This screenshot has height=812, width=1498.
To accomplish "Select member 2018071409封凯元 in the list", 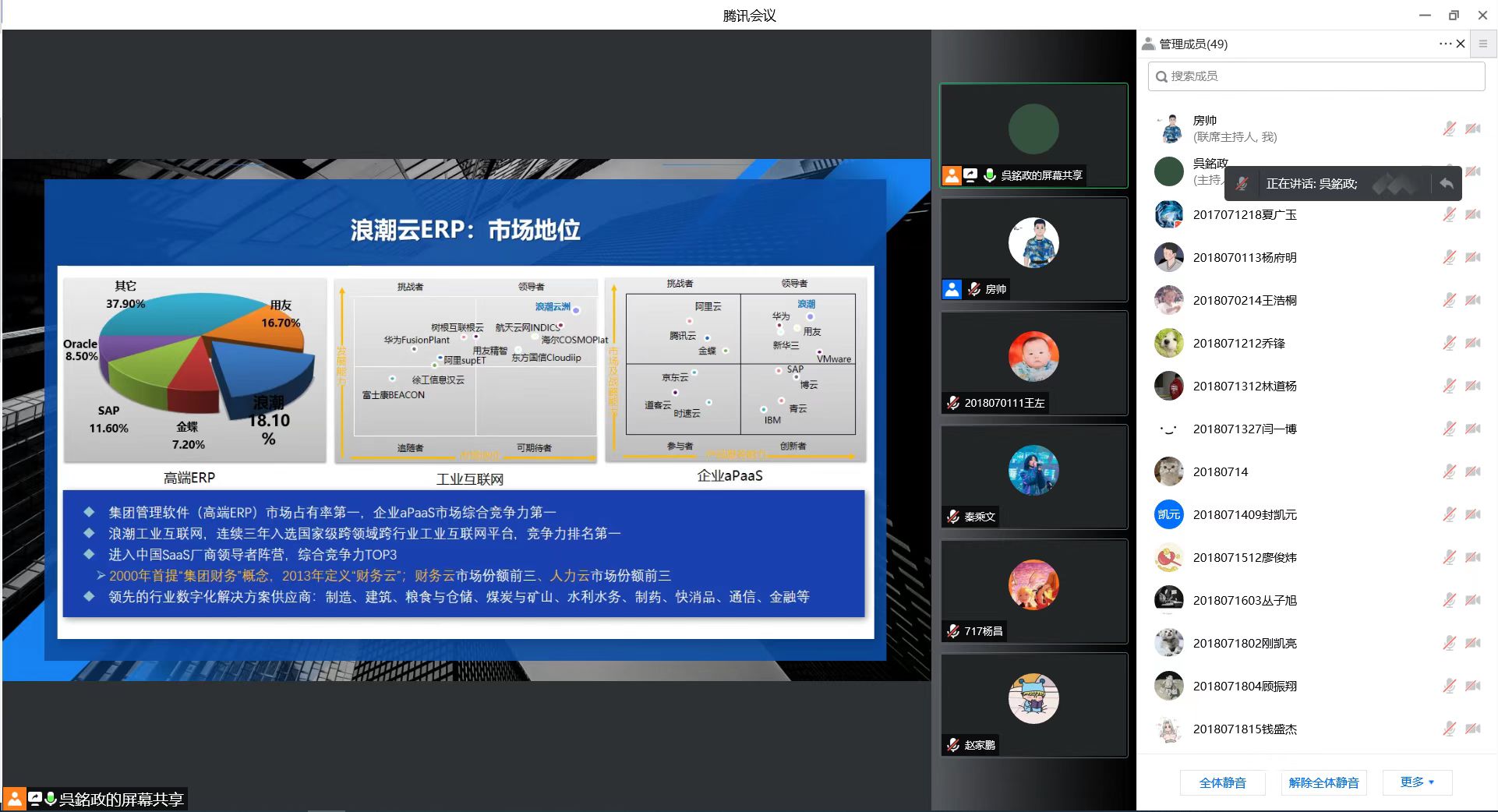I will pyautogui.click(x=1244, y=514).
